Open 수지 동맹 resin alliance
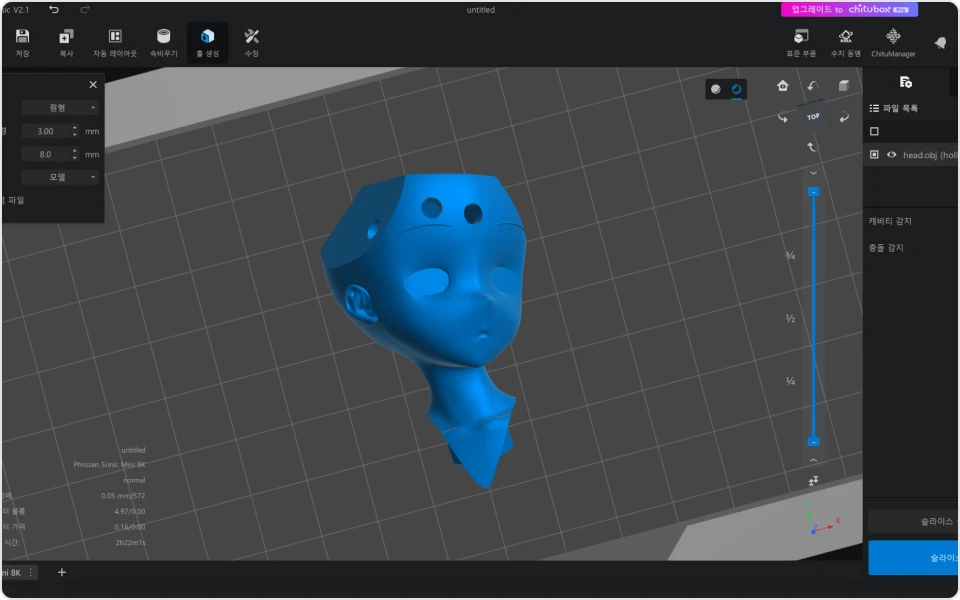 pyautogui.click(x=846, y=43)
